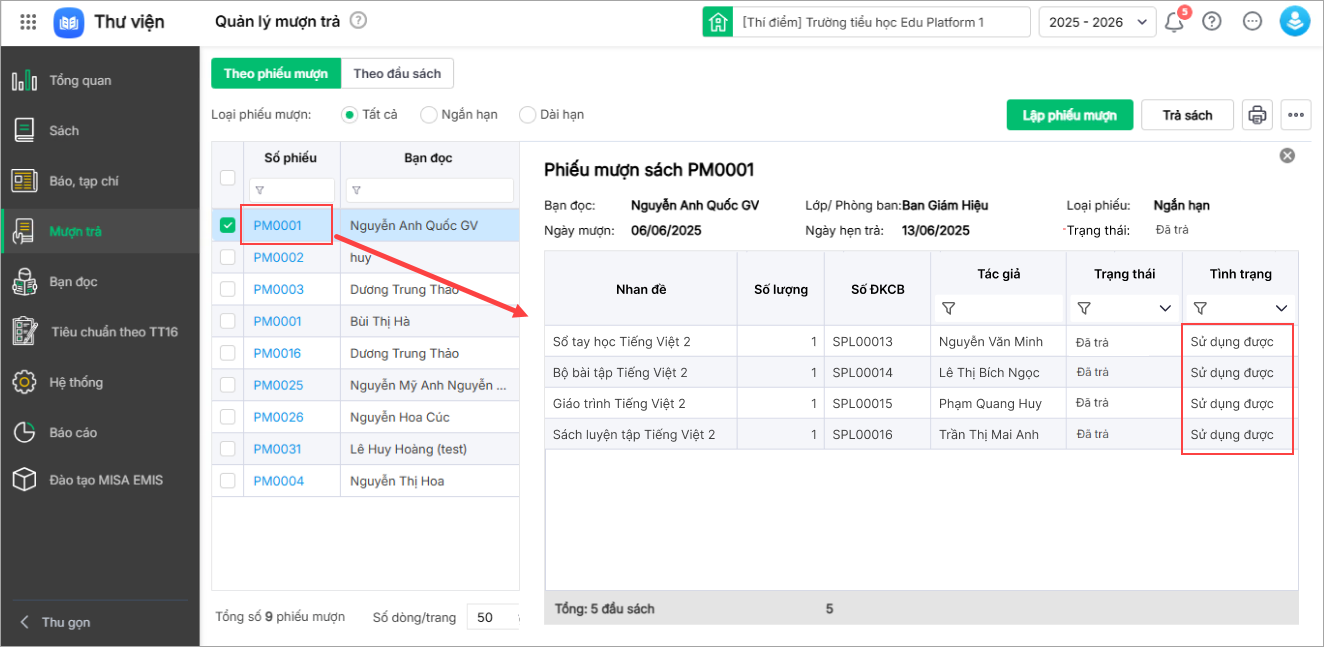1324x647 pixels.
Task: Click the green school home icon
Action: [717, 22]
